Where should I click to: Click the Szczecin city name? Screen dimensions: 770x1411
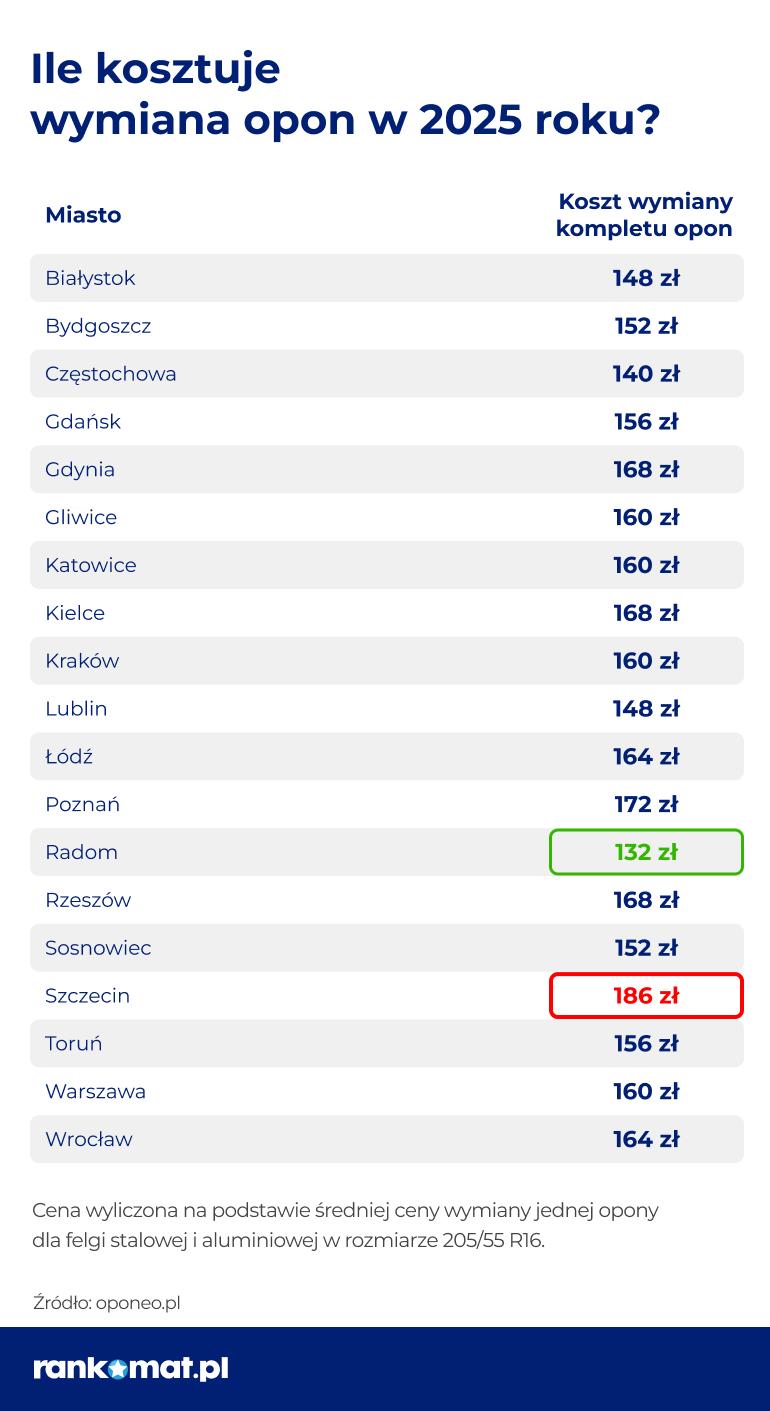[87, 996]
